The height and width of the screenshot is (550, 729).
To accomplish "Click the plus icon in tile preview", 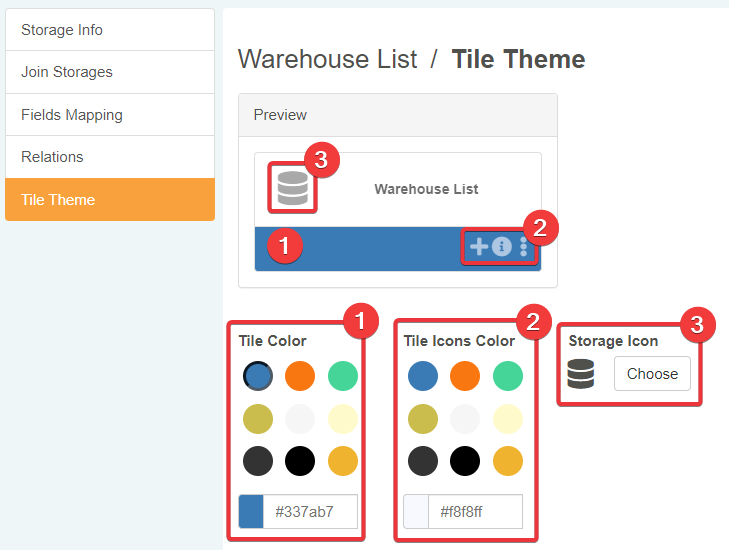I will [479, 247].
